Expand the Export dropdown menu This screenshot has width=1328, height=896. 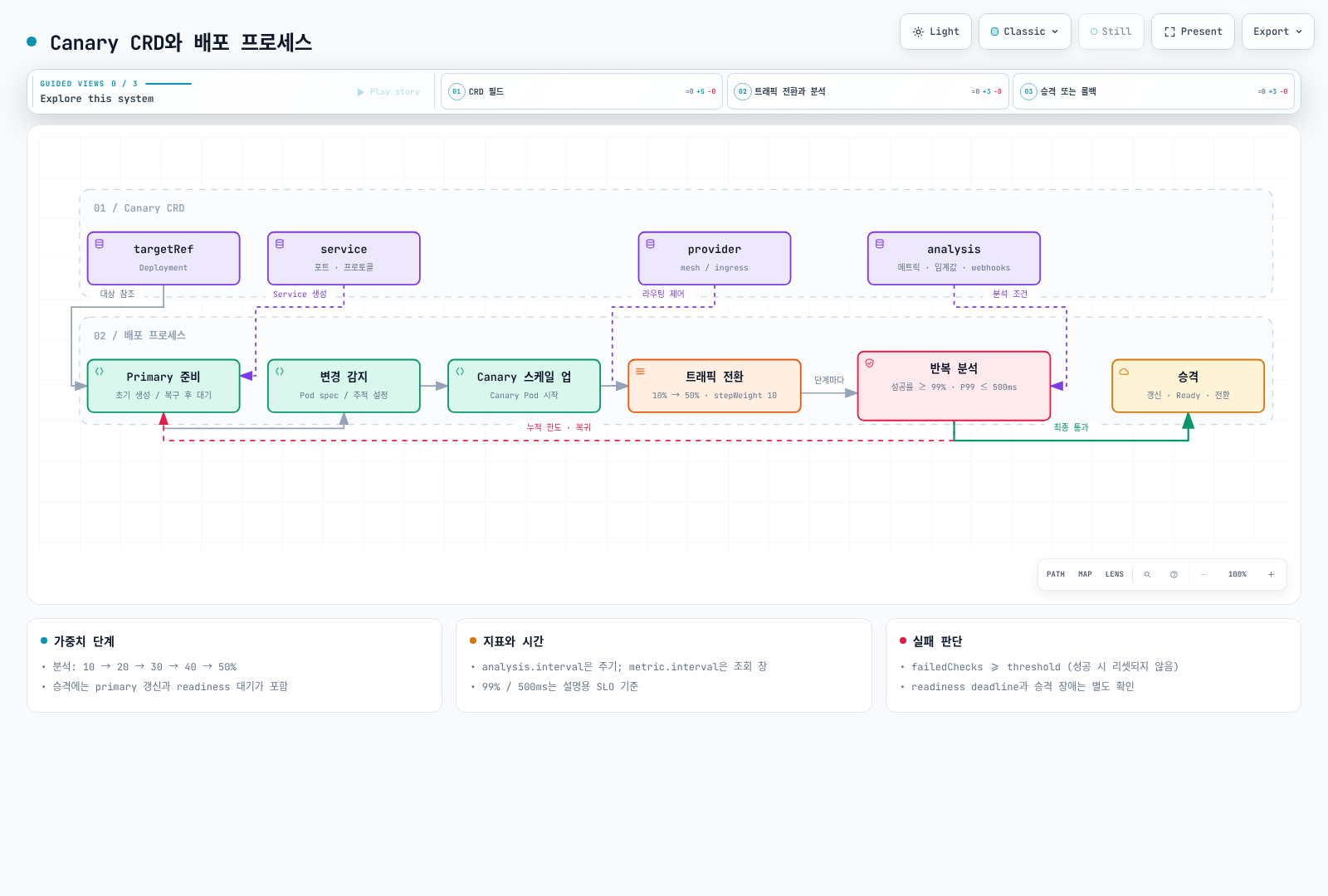(x=1277, y=32)
